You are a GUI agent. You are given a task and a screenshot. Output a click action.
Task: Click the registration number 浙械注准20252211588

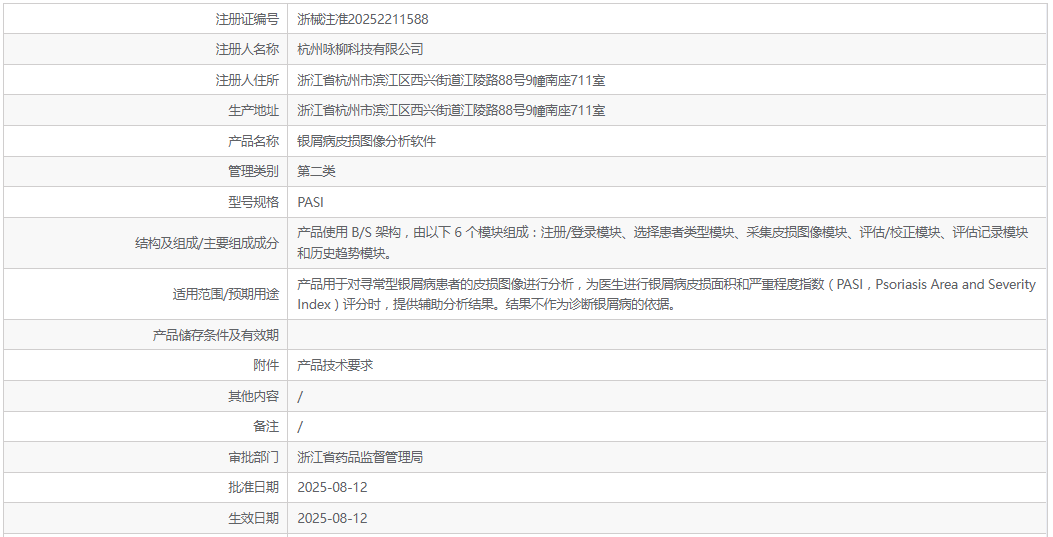pyautogui.click(x=363, y=19)
